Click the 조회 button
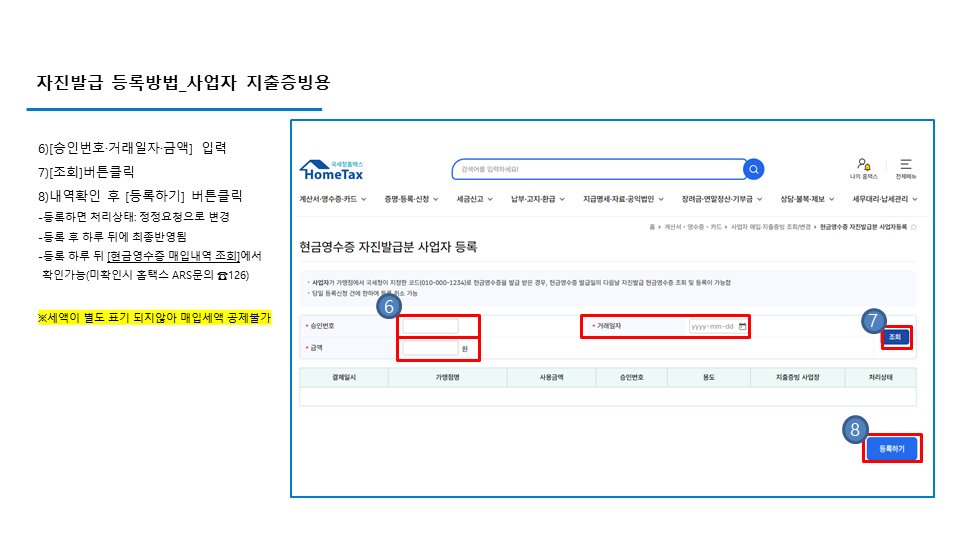The image size is (960, 540). [895, 338]
